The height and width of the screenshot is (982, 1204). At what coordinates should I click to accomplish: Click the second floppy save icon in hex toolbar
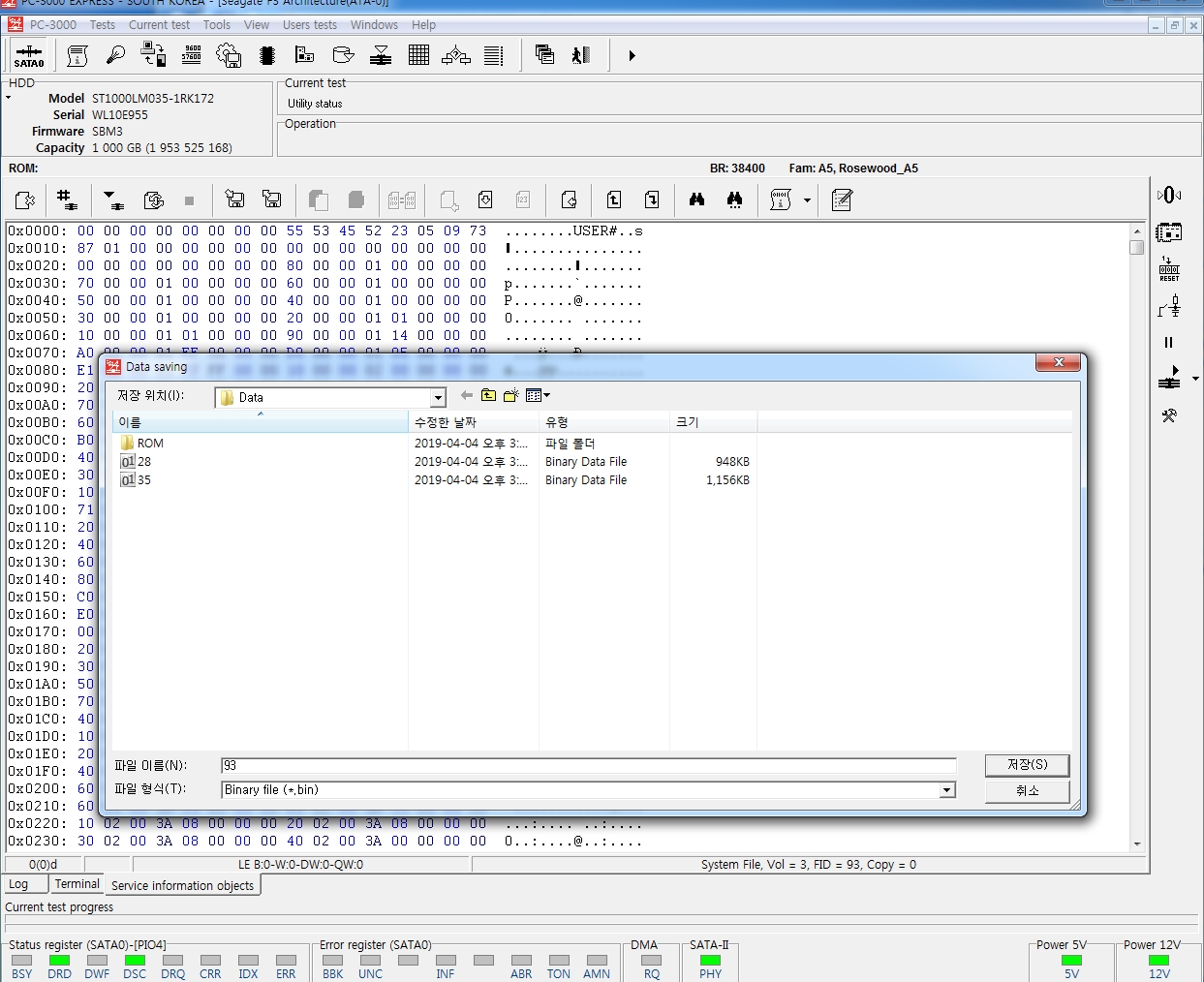click(272, 200)
